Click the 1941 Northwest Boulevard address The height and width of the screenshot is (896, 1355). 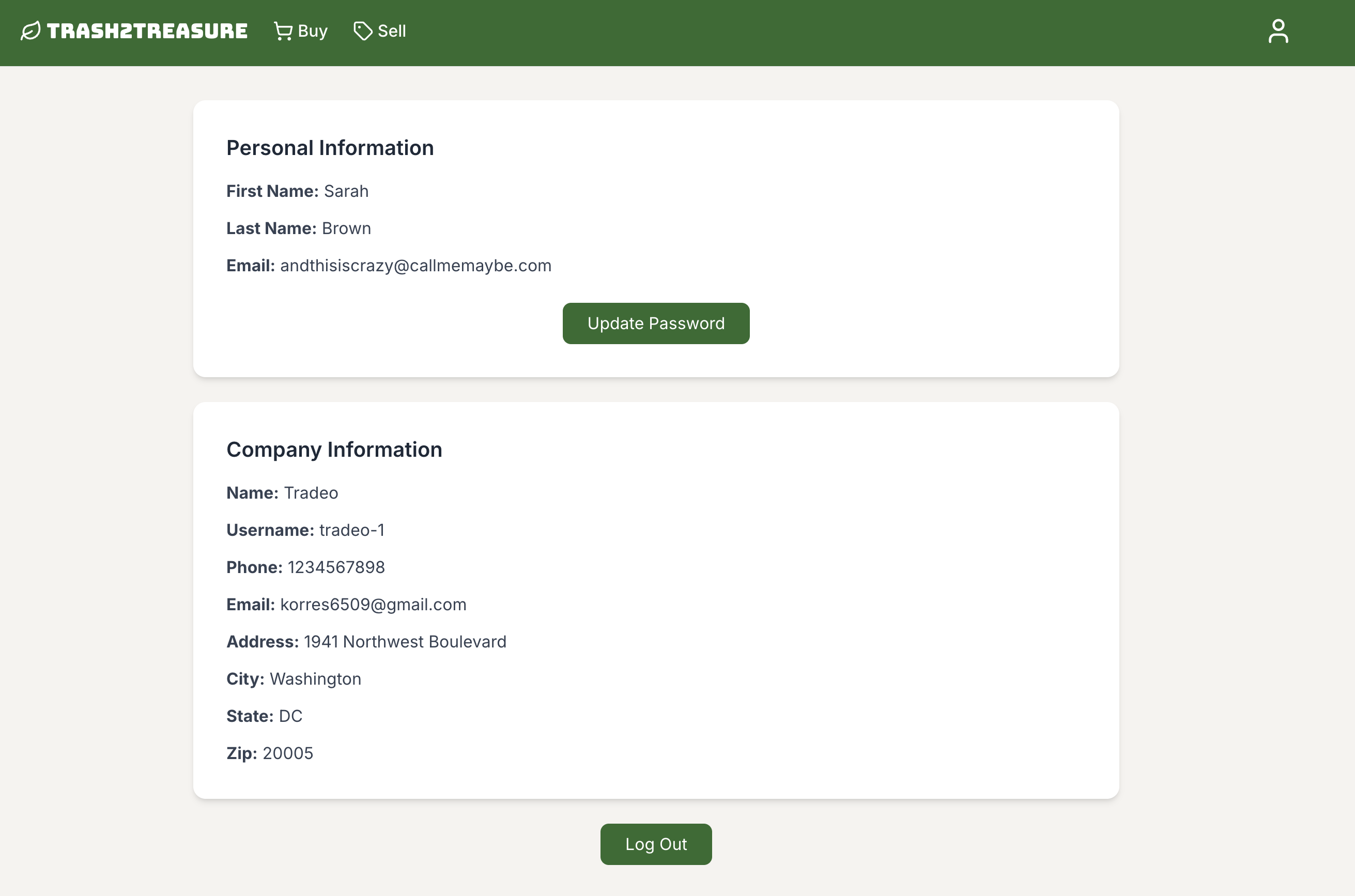405,642
